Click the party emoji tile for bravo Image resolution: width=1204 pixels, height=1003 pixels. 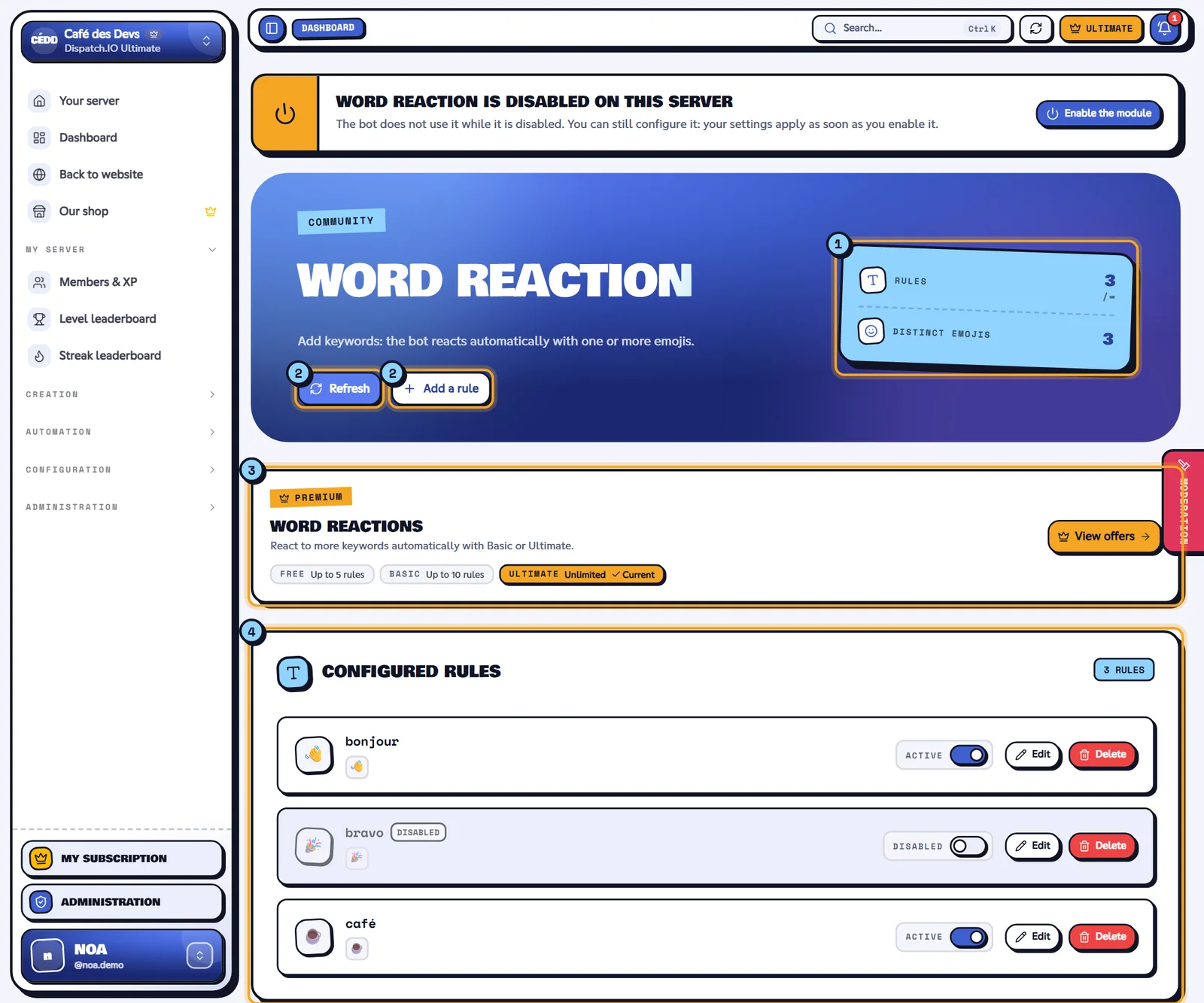tap(315, 846)
